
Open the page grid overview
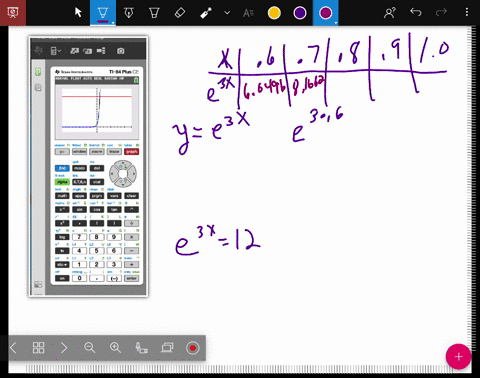38,348
